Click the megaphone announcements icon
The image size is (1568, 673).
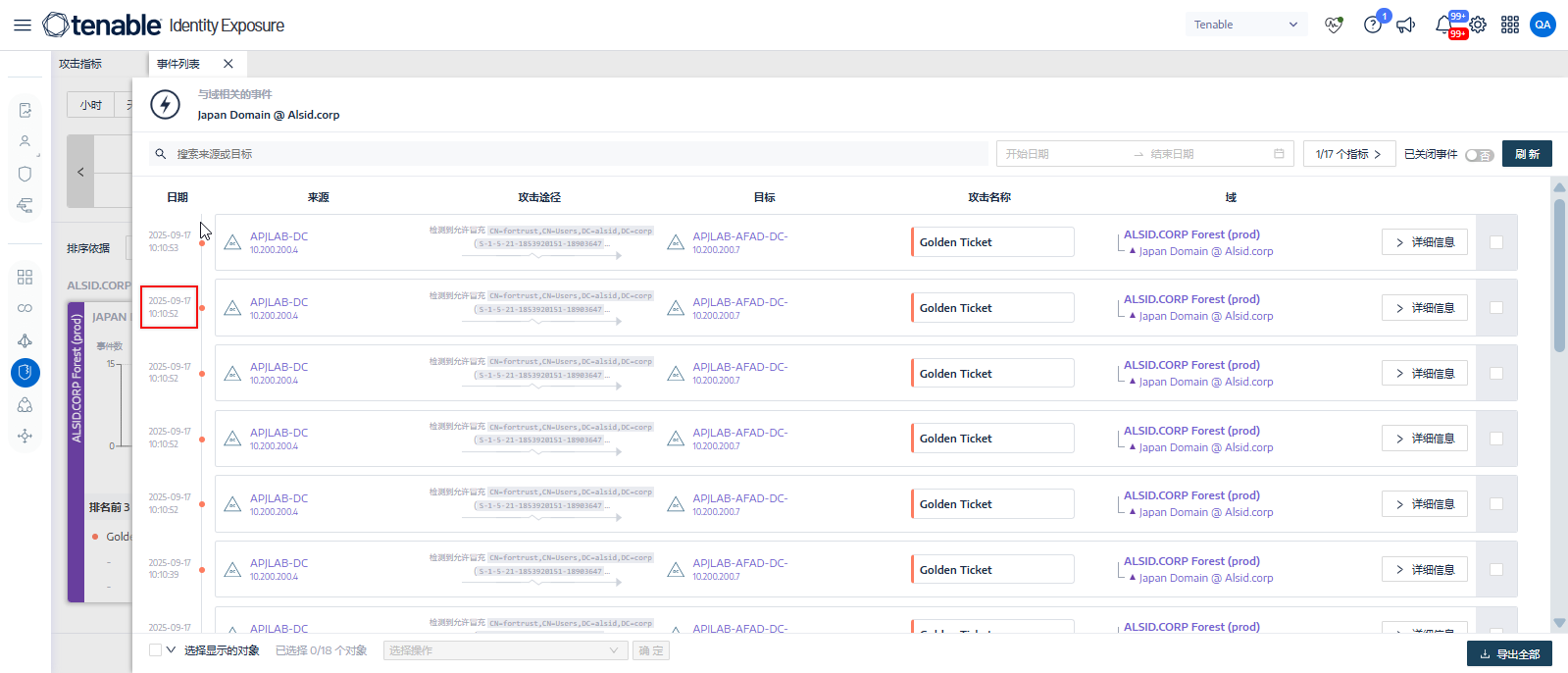[x=1406, y=26]
